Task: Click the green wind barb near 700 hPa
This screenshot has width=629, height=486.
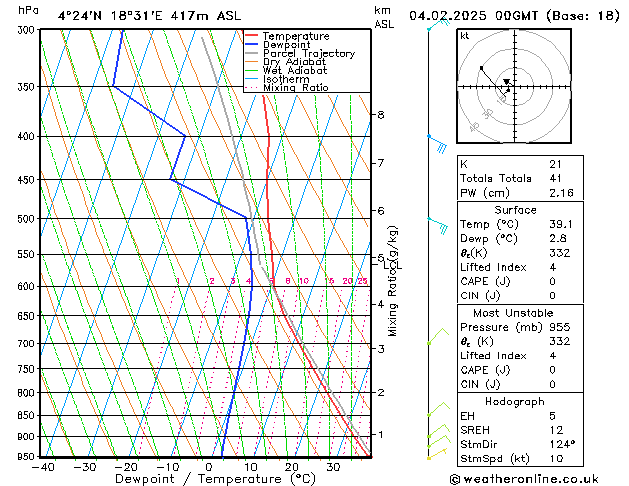Action: (435, 336)
